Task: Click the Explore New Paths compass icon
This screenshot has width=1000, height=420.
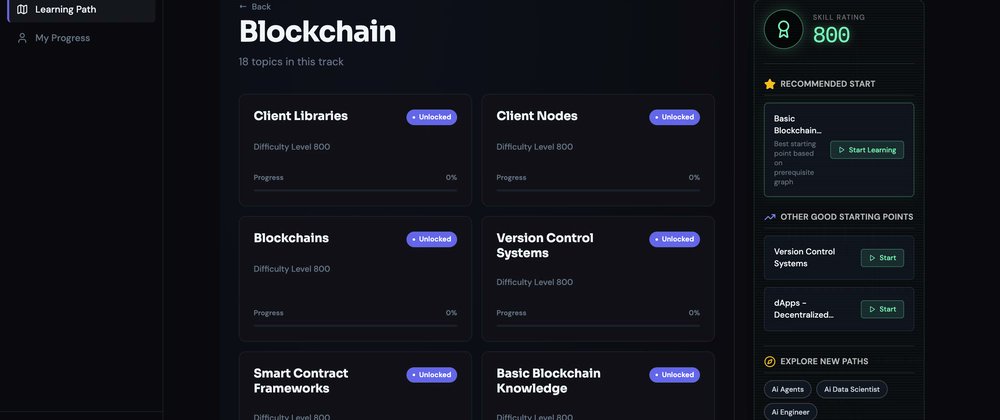Action: pos(770,361)
